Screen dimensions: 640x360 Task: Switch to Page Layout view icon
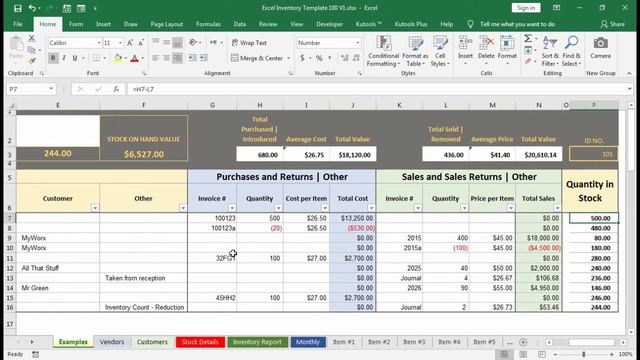(523, 354)
